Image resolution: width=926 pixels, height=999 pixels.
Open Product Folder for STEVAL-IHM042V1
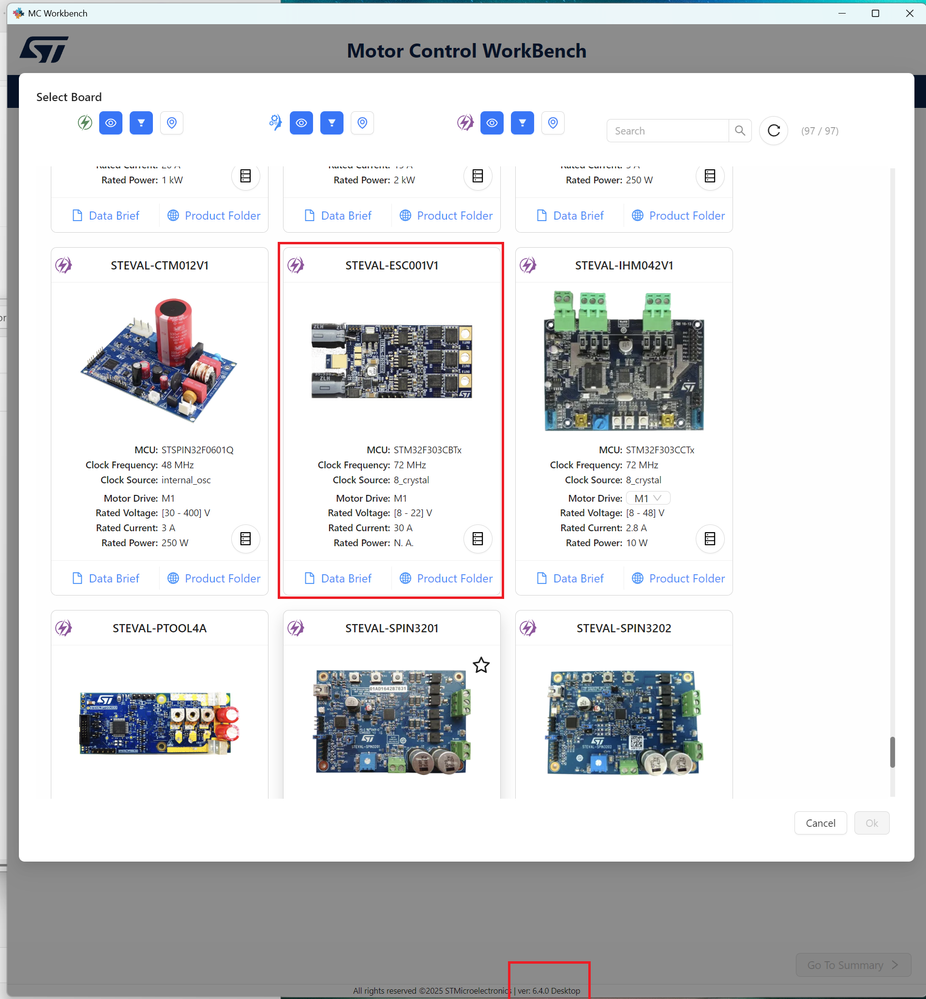click(678, 579)
